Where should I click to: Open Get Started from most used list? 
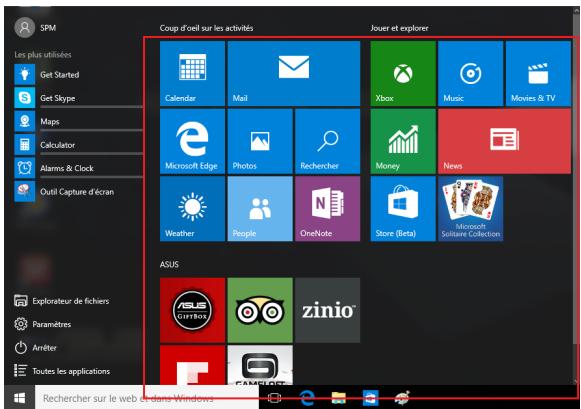click(x=78, y=74)
